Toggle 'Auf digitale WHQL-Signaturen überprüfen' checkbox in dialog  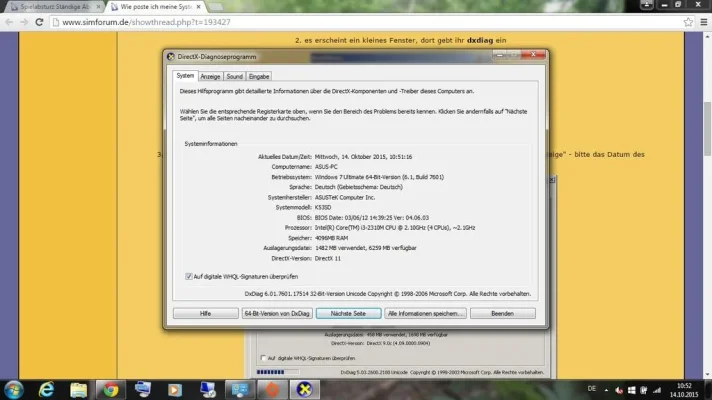pos(189,276)
